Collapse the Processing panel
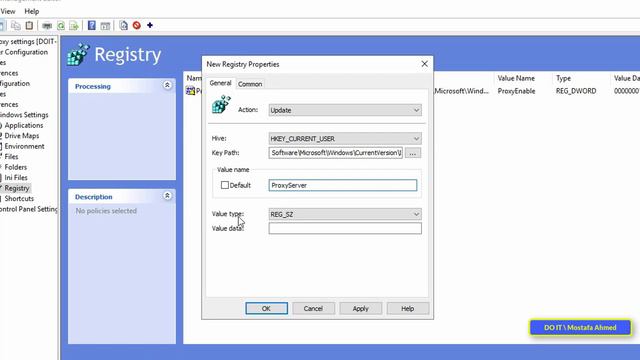The image size is (640, 360). point(167,85)
